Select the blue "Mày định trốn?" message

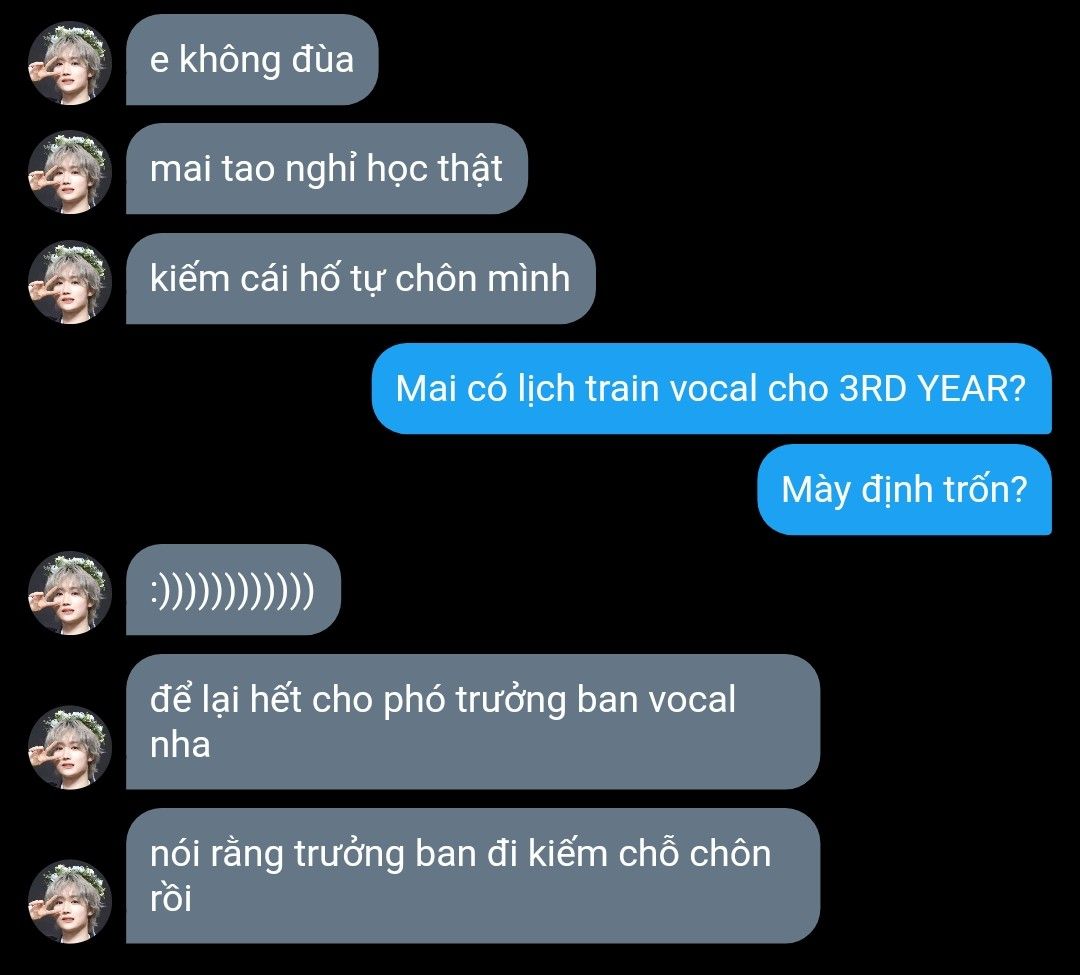point(904,490)
